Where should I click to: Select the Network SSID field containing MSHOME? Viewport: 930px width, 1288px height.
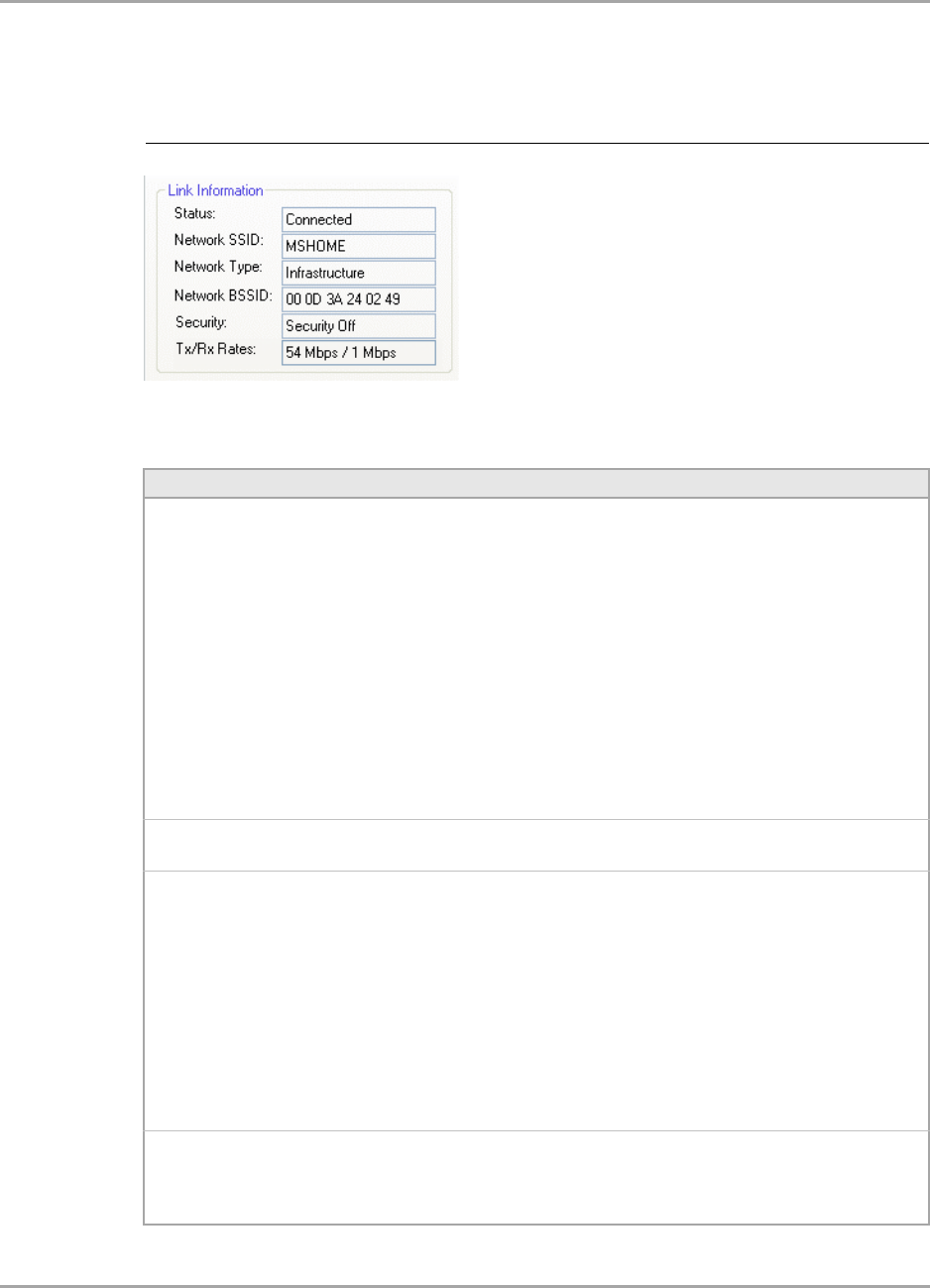359,246
